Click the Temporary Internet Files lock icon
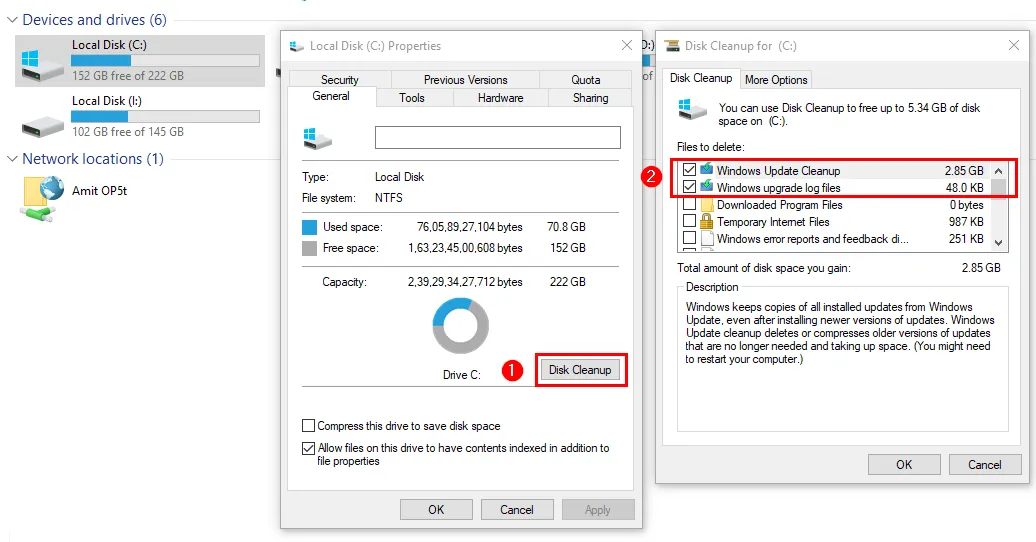The image size is (1036, 542). (x=706, y=221)
